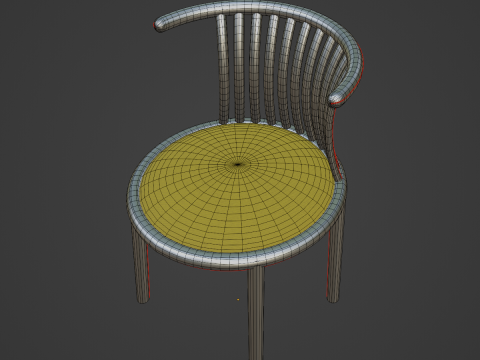Select the right chair leg

(x=335, y=261)
